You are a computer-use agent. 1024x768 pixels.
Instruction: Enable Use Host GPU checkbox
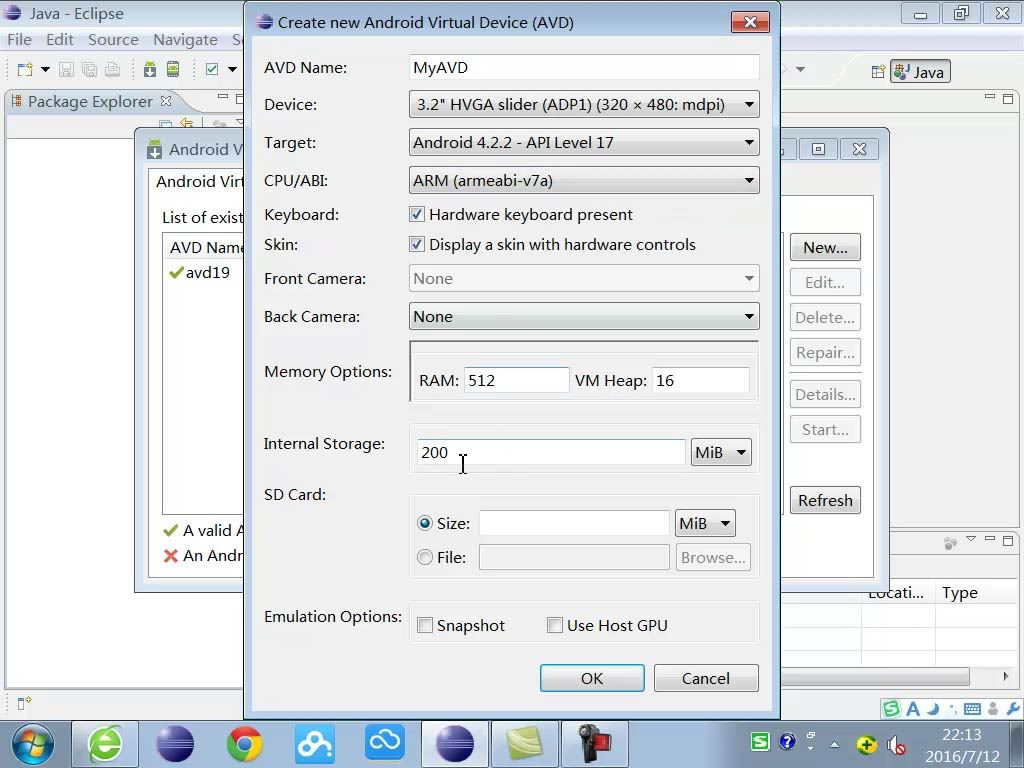point(554,625)
